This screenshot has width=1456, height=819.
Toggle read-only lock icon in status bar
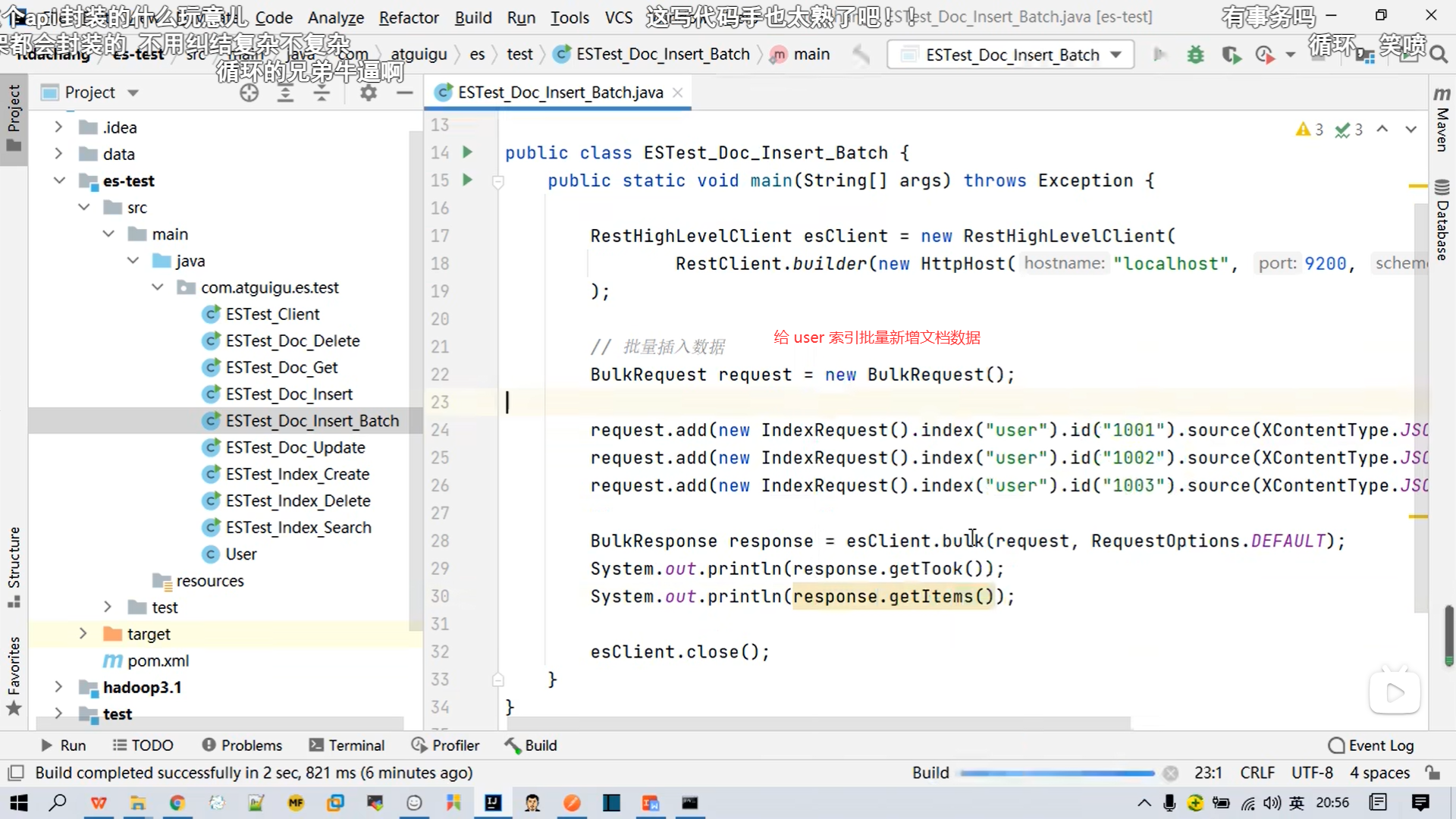click(x=1432, y=772)
